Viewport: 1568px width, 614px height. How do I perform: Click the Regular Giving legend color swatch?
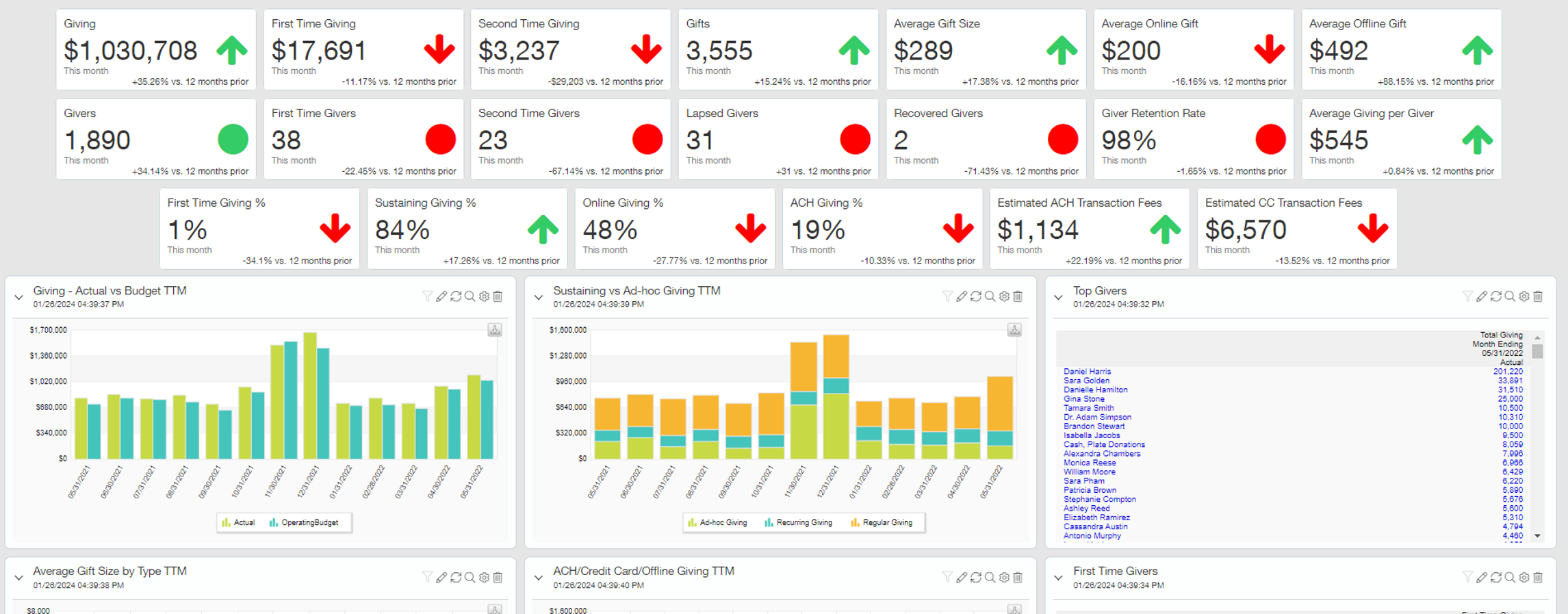pos(855,523)
